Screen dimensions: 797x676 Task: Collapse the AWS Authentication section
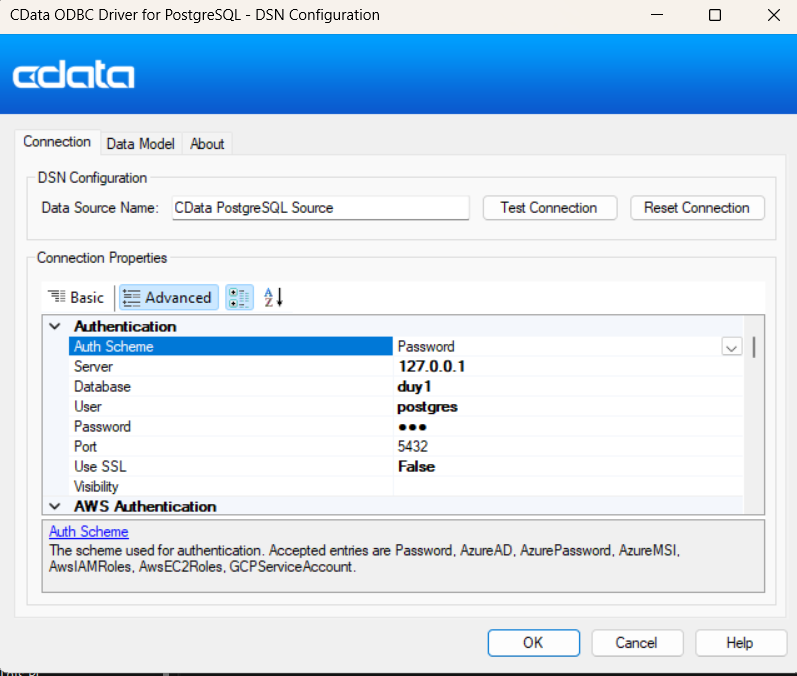point(55,506)
